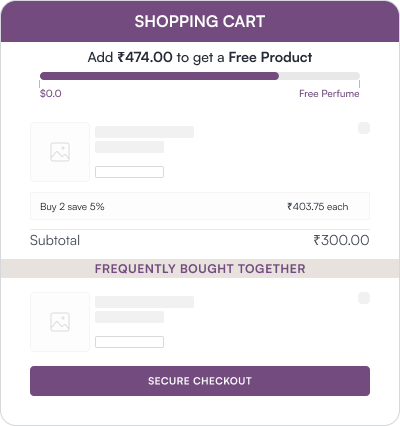The height and width of the screenshot is (426, 400).
Task: Select the Buy 2 save 5% offer
Action: click(200, 206)
